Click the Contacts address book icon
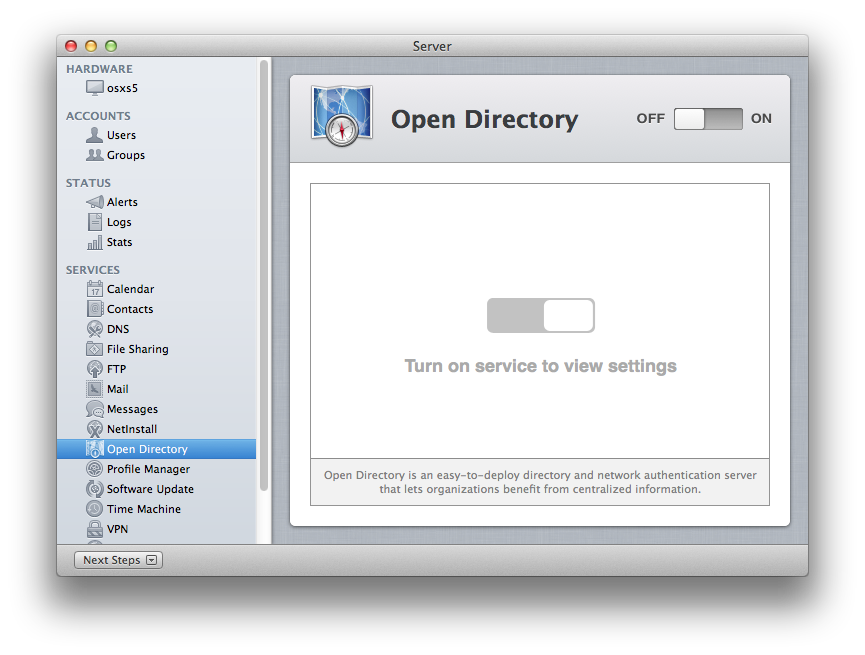 point(94,309)
